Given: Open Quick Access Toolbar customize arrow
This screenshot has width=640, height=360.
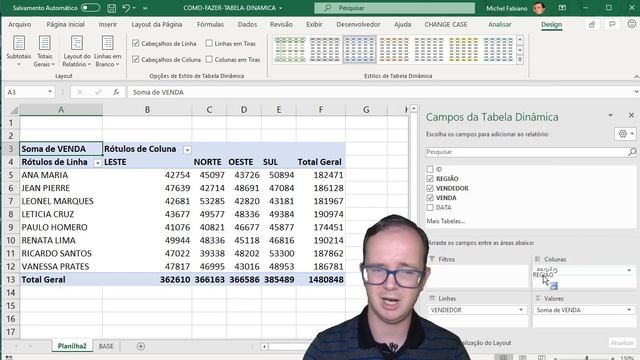Looking at the screenshot, I should [145, 8].
